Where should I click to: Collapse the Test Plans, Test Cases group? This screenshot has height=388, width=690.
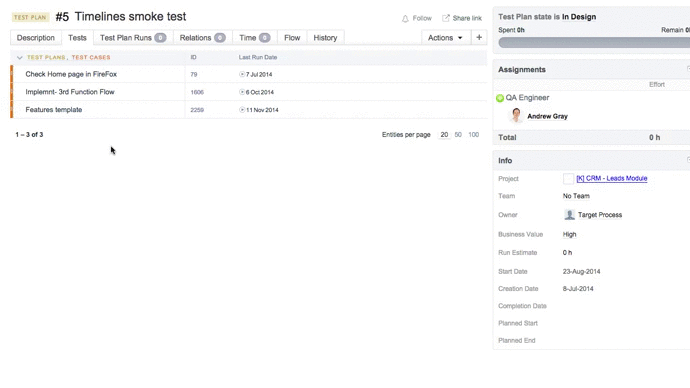19,58
